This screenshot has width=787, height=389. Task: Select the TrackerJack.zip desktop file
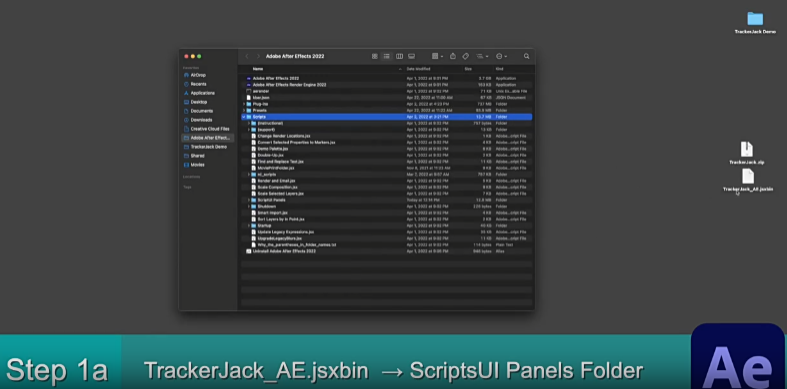(x=747, y=153)
